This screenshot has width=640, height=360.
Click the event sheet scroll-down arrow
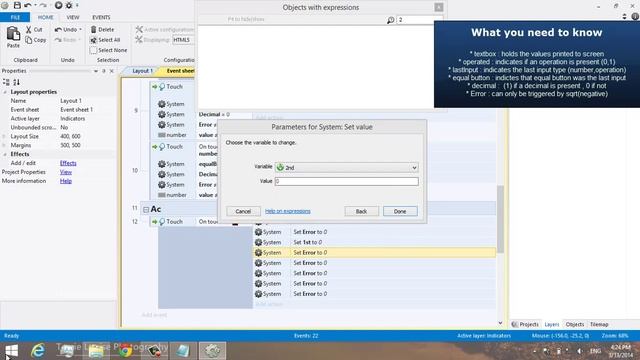point(500,323)
